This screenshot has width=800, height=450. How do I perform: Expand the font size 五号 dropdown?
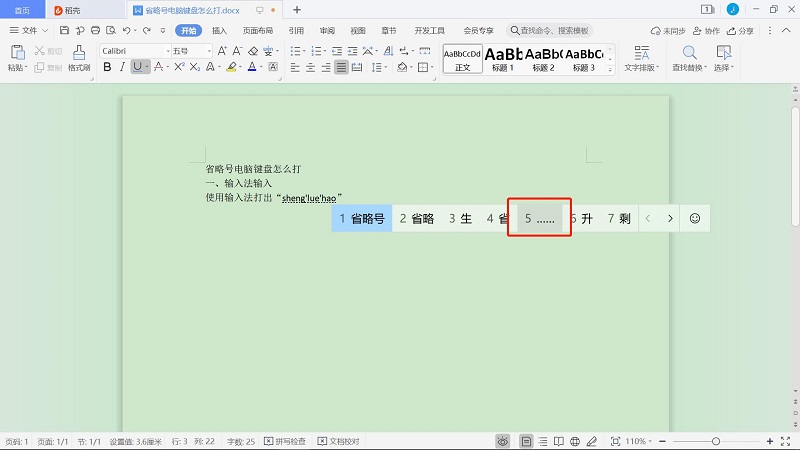[207, 50]
